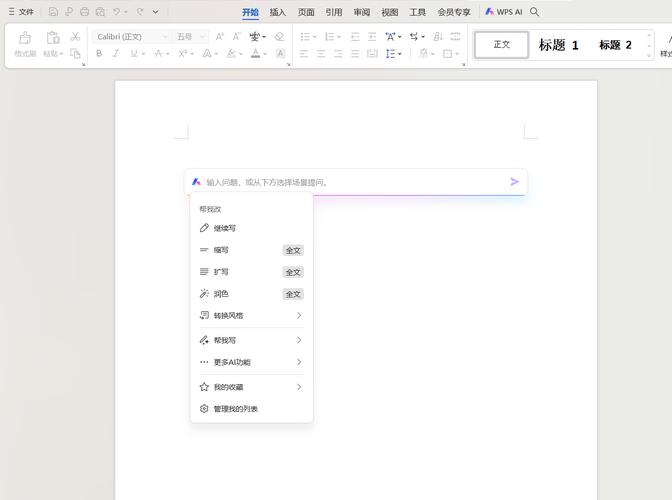Click the borders icon

[447, 54]
